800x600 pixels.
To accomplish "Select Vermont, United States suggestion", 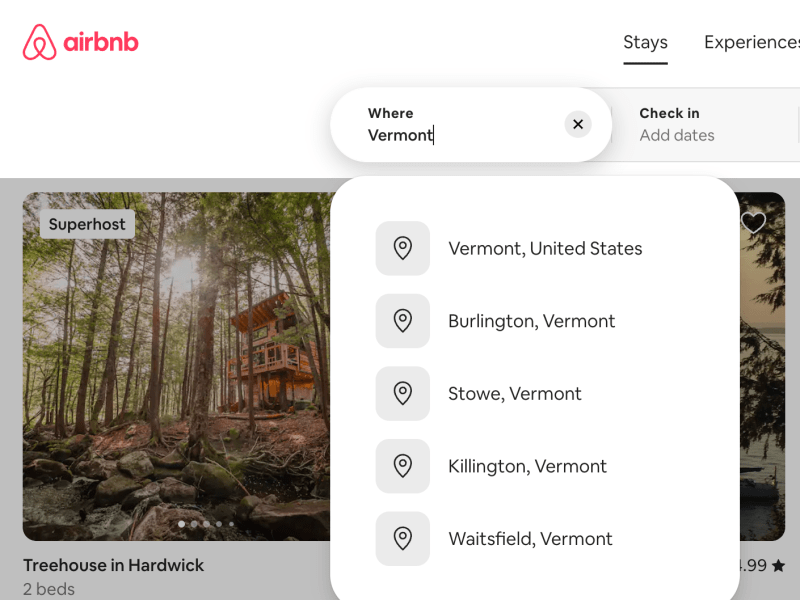I will (545, 249).
